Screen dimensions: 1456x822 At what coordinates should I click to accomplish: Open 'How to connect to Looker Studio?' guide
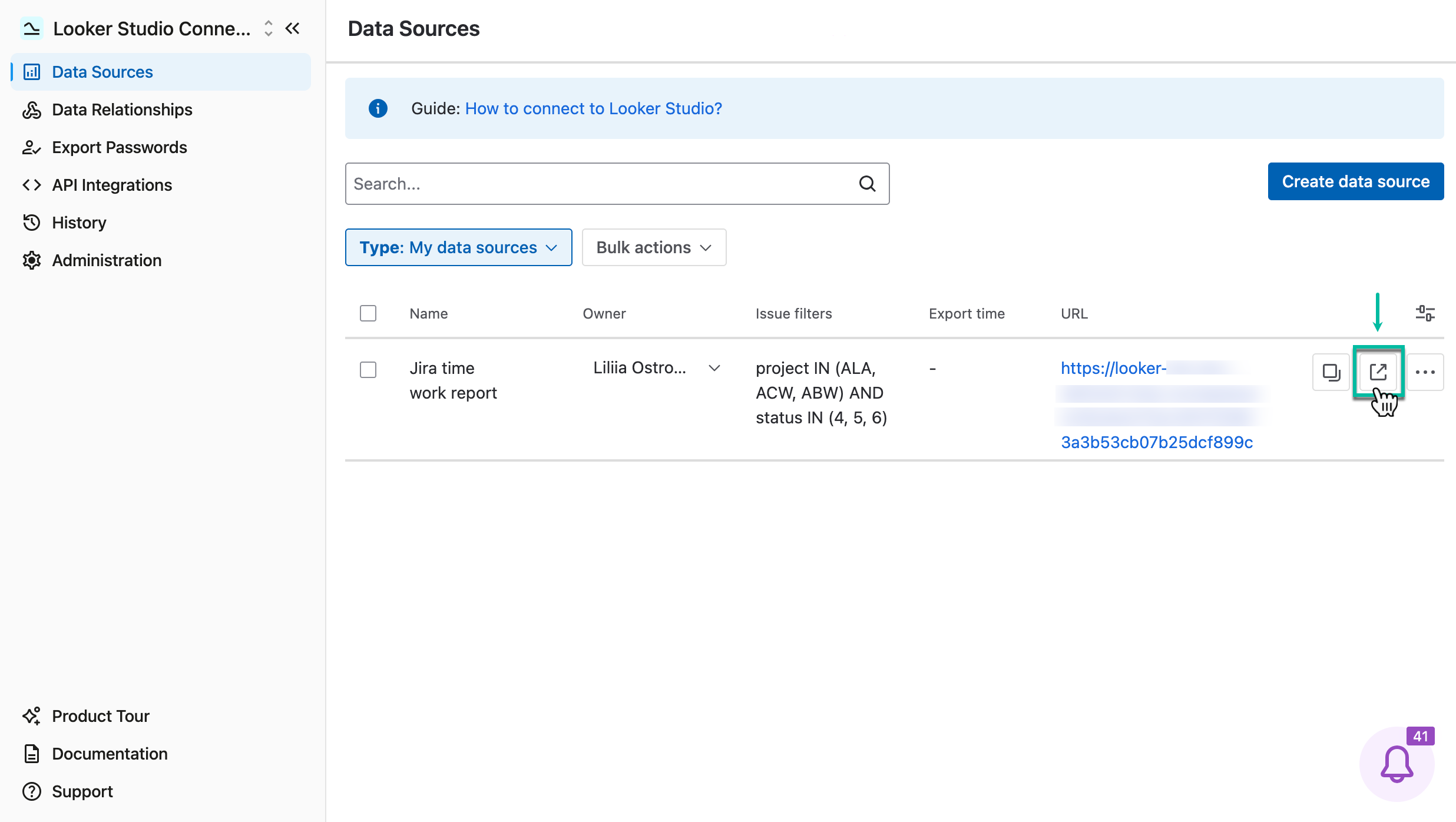point(594,108)
